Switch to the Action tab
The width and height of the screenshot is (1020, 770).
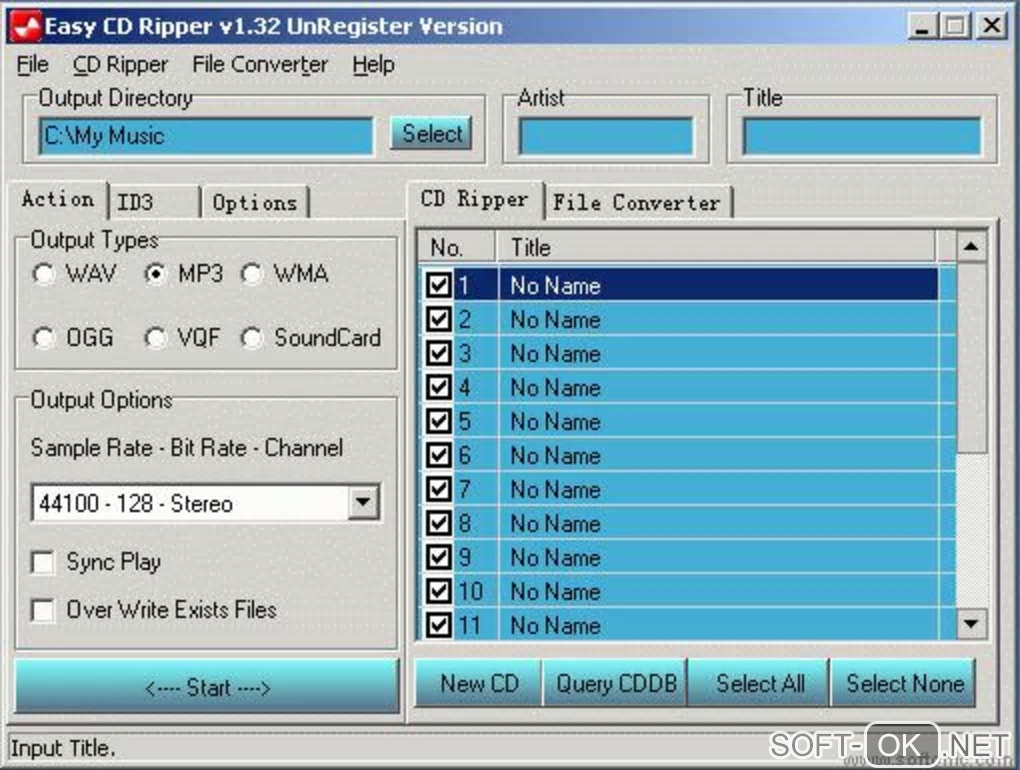58,199
